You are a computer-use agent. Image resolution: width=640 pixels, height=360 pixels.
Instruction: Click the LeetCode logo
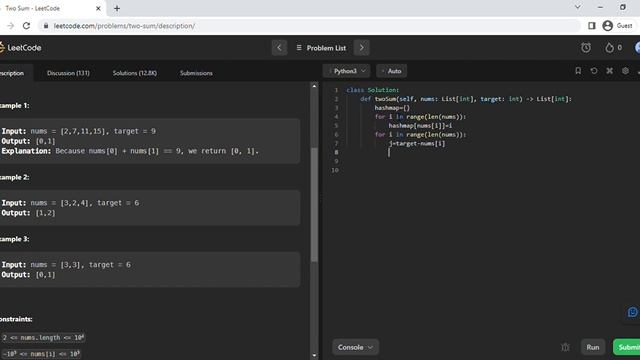(x=20, y=48)
